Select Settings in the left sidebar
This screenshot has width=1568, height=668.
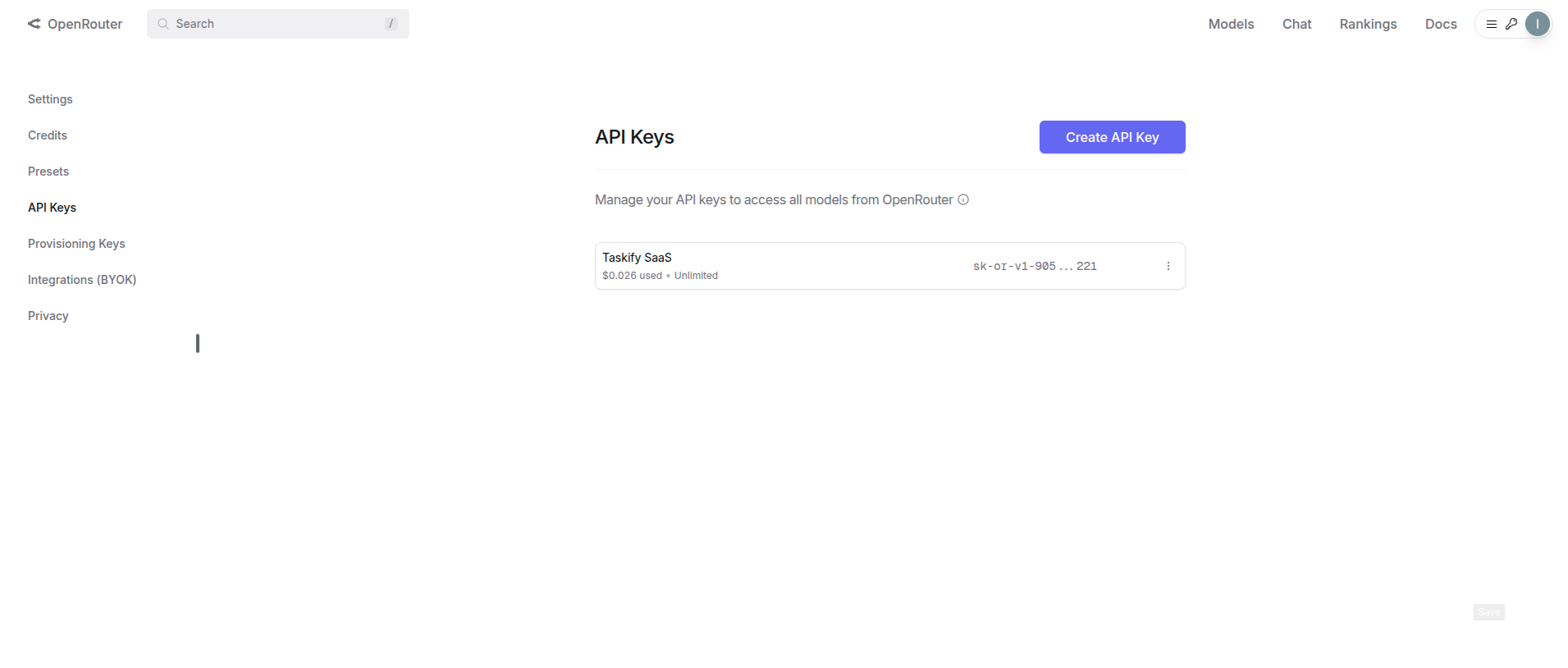pos(50,99)
